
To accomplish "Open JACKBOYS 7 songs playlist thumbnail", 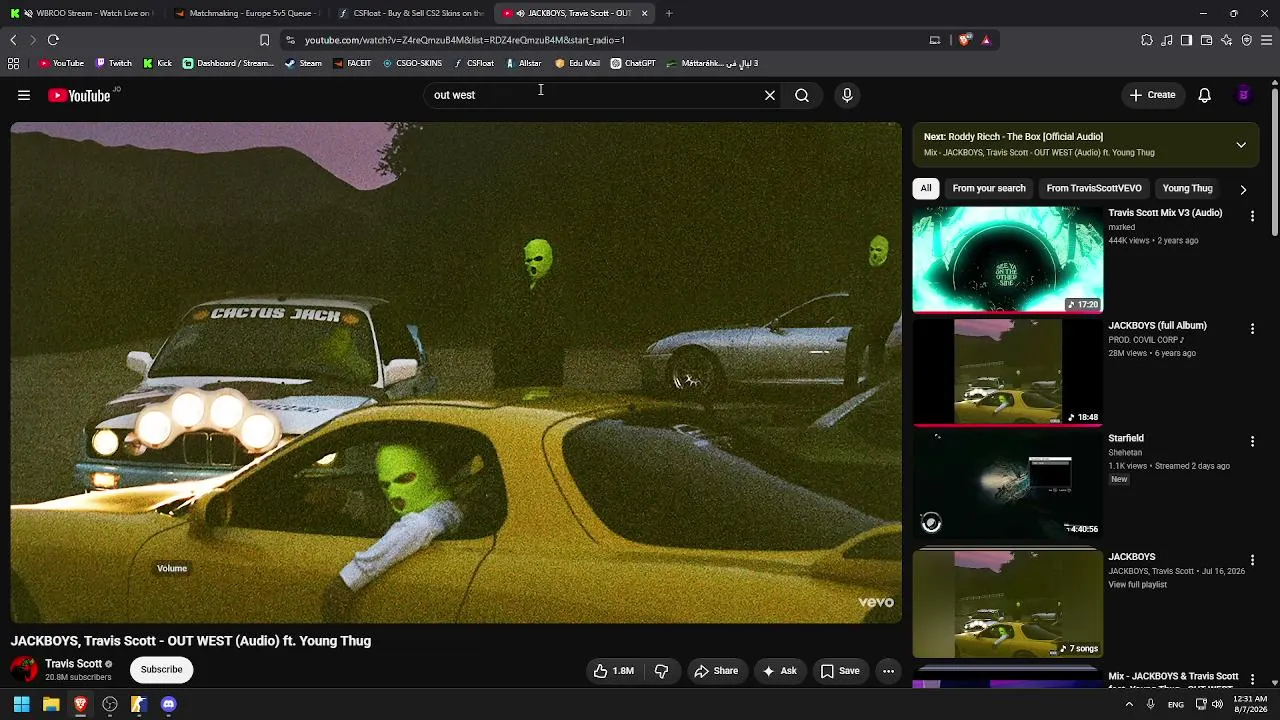I will click(x=1008, y=605).
